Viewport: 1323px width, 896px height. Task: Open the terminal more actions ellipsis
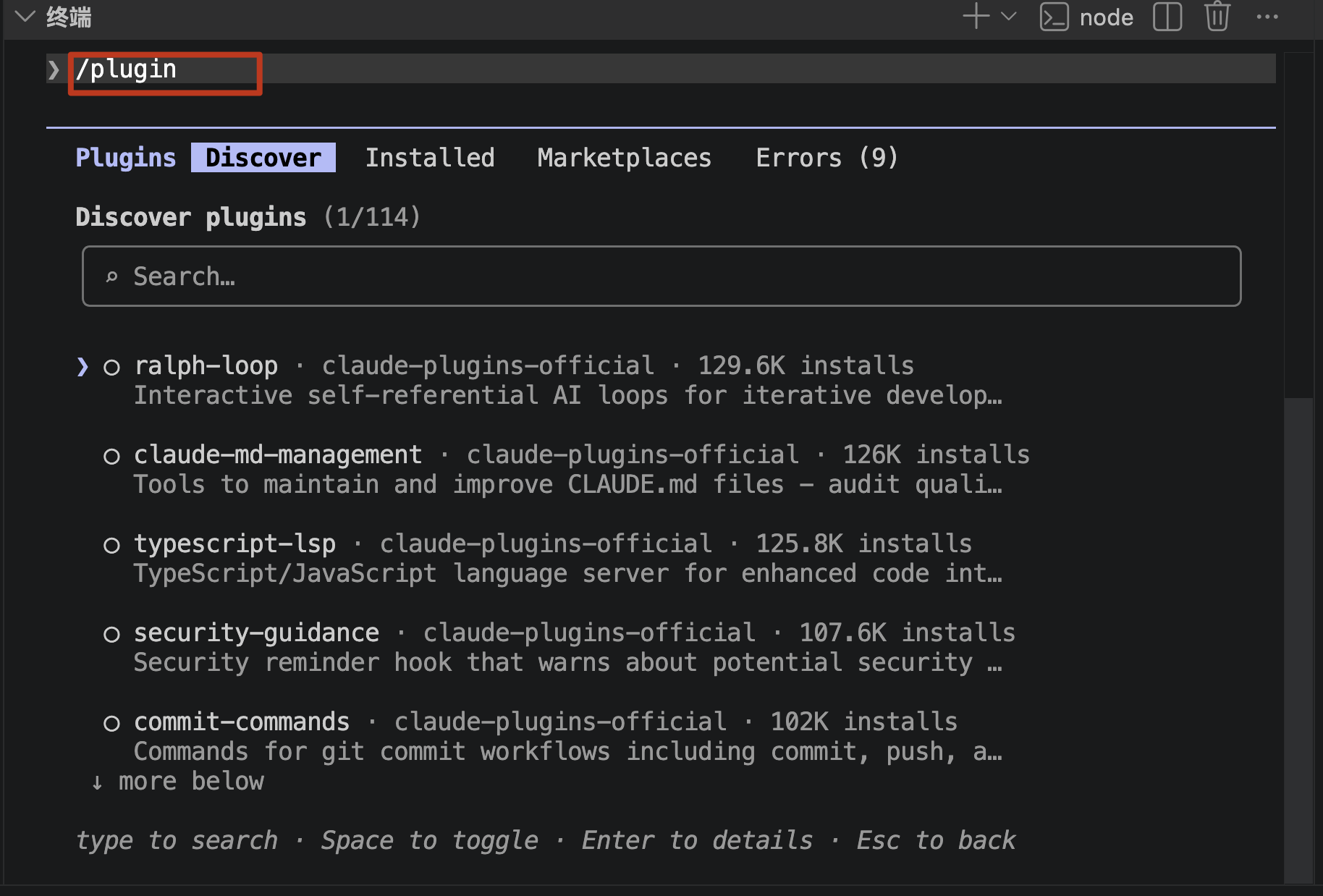click(1267, 17)
